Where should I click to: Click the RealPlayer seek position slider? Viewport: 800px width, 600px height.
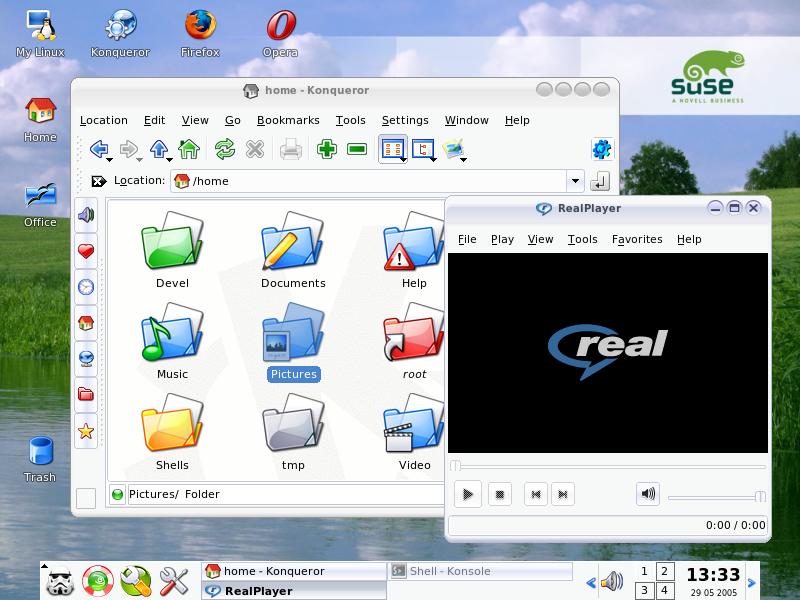(608, 465)
